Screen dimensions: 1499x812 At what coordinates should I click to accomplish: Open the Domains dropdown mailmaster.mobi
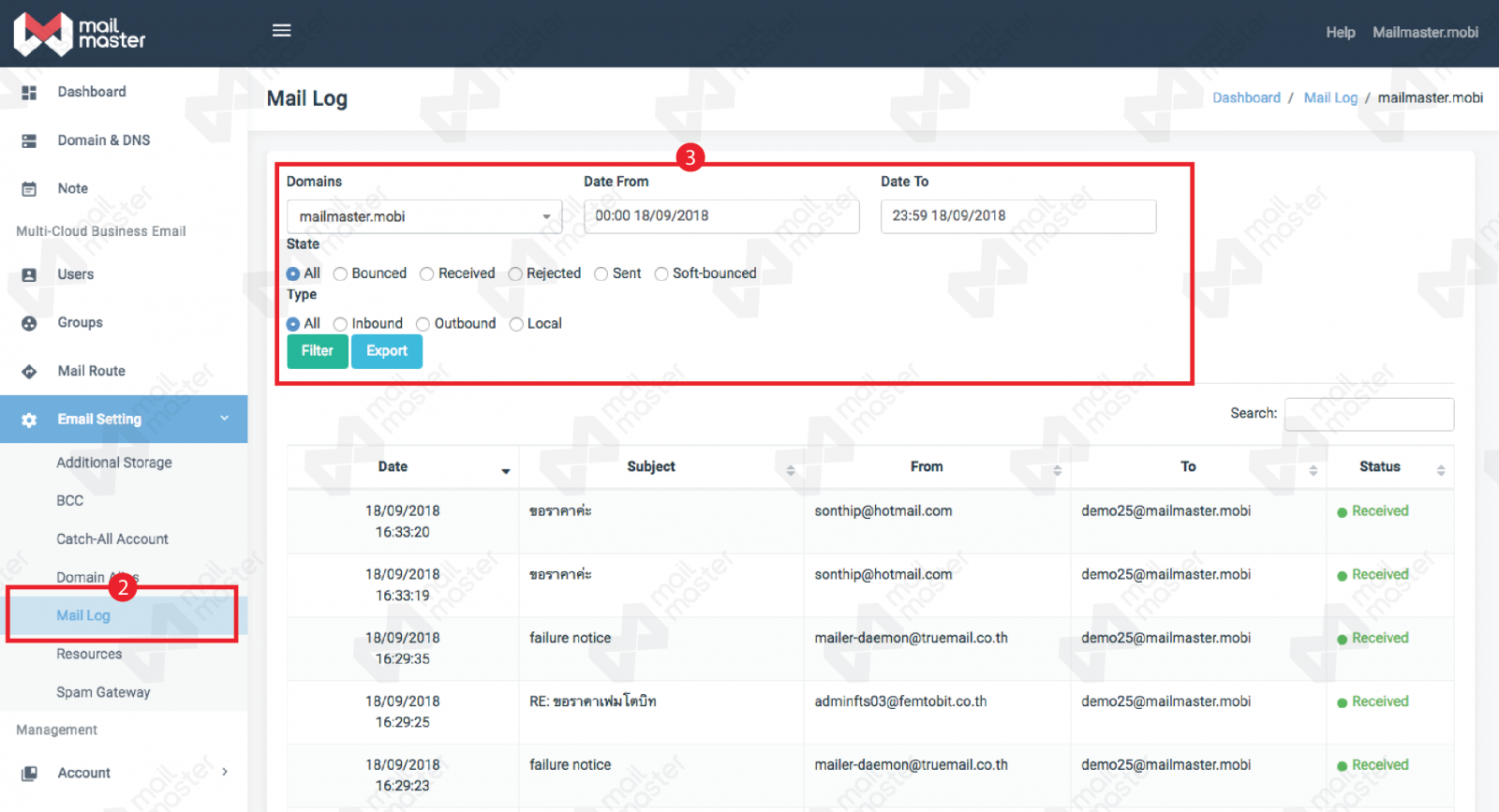tap(424, 216)
